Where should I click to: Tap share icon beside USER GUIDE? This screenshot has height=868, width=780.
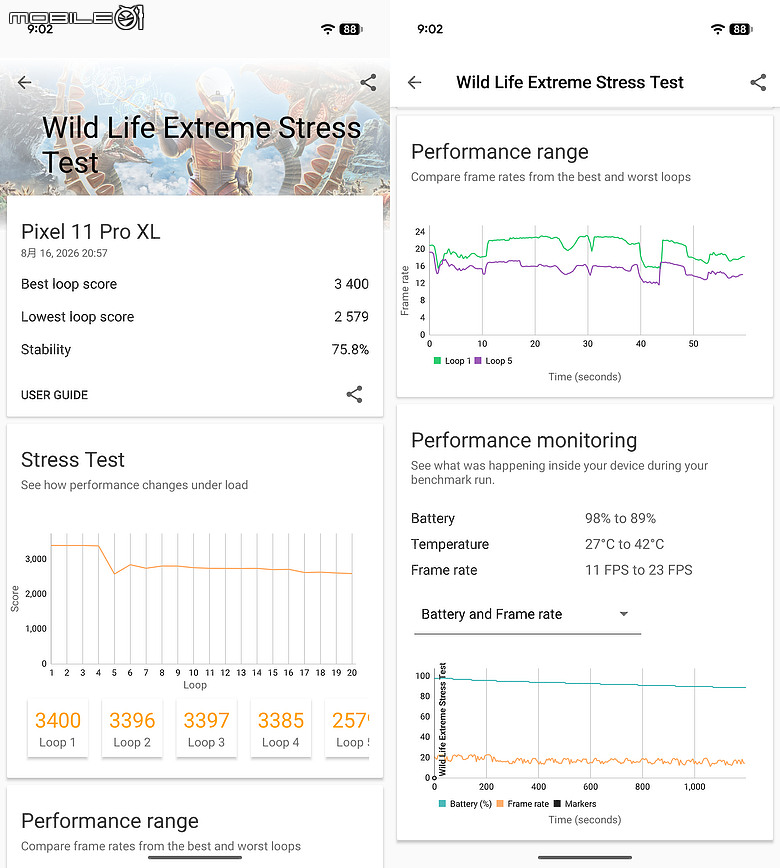pyautogui.click(x=354, y=394)
